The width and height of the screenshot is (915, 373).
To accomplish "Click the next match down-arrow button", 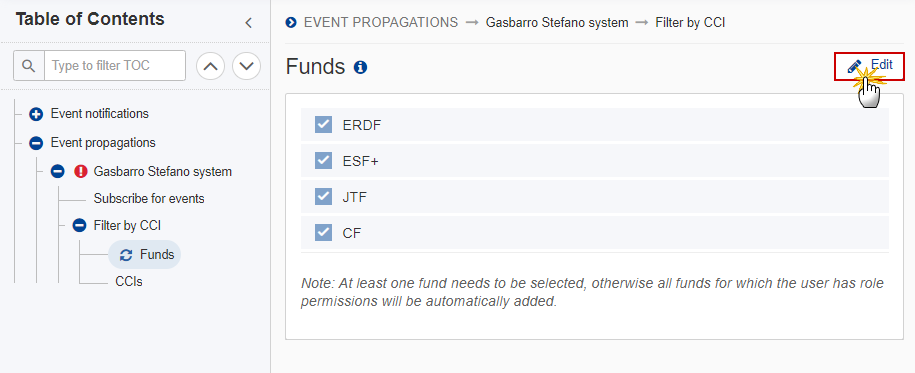I will 246,66.
